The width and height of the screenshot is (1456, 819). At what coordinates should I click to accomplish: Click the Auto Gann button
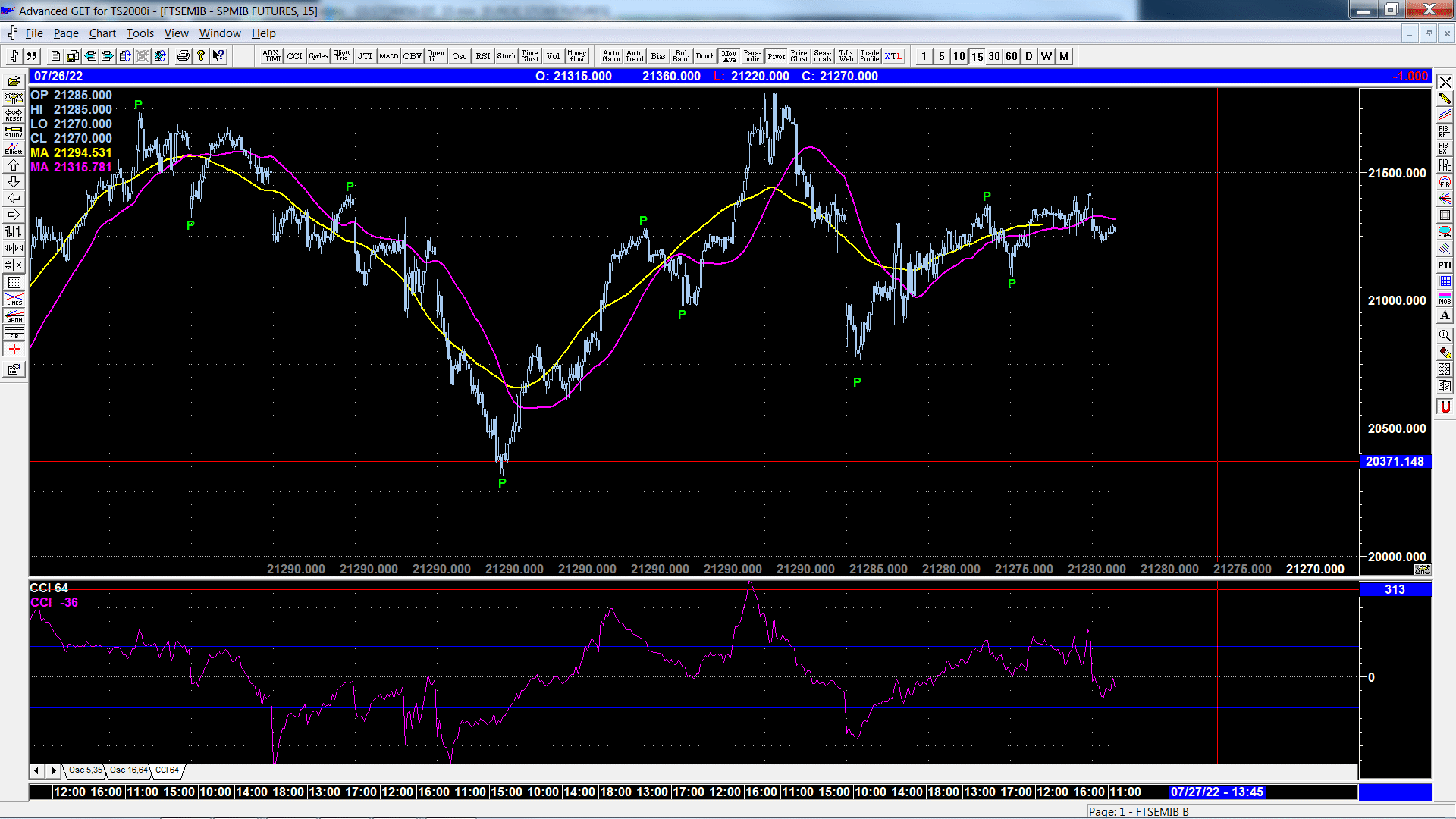click(610, 56)
